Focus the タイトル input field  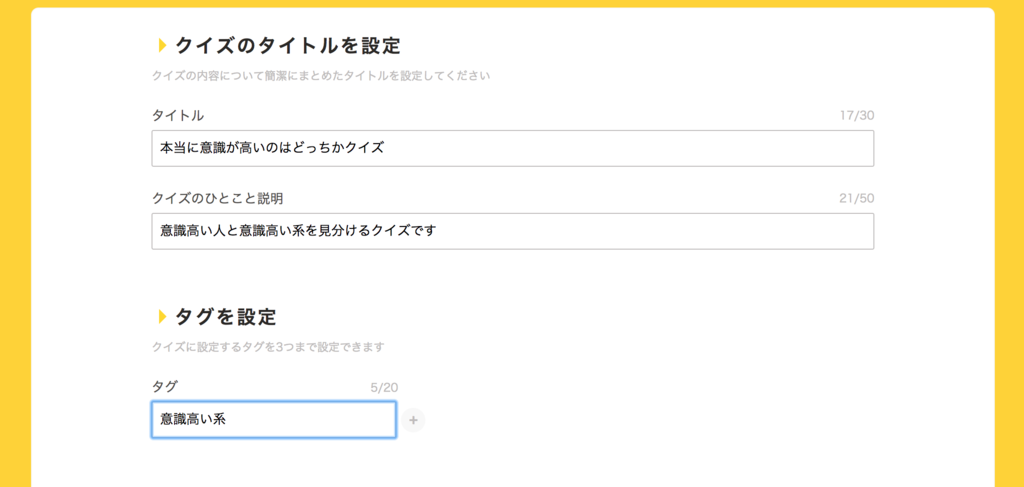pyautogui.click(x=513, y=148)
